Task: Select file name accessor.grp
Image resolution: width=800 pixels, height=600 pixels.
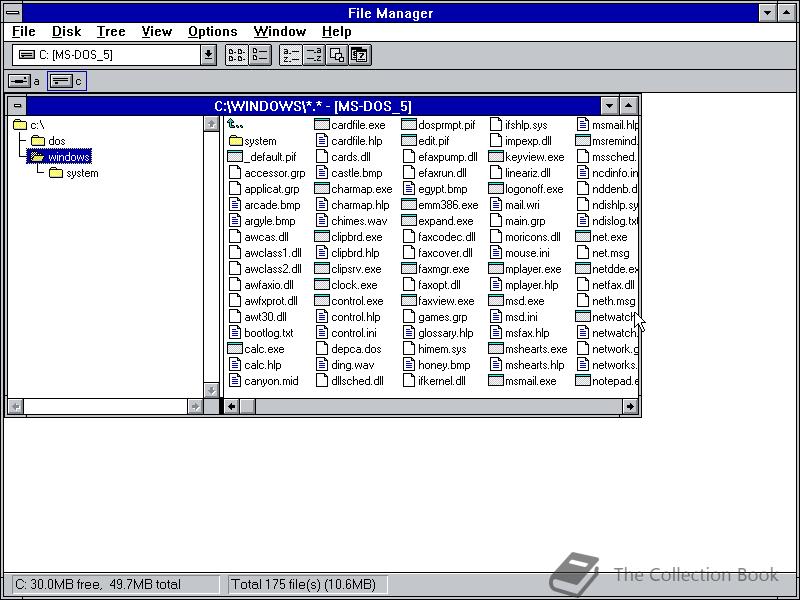Action: coord(274,173)
